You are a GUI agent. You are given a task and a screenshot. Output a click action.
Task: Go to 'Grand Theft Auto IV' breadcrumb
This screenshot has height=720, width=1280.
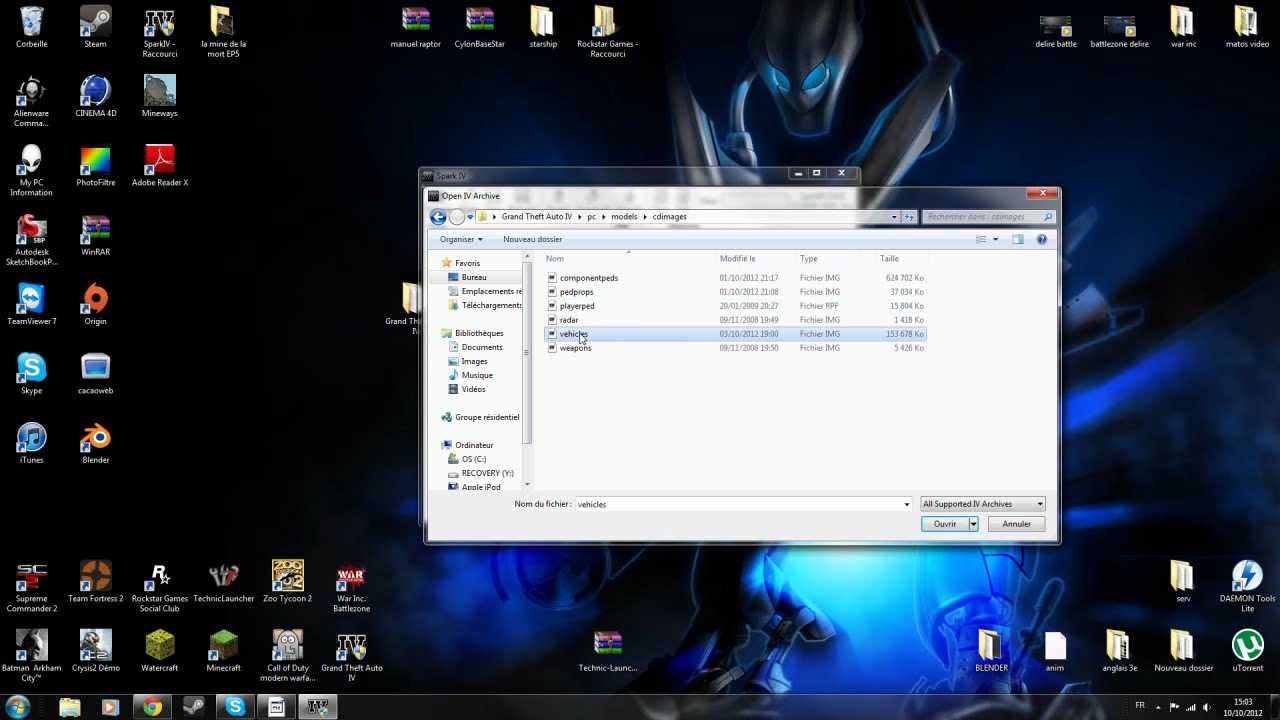537,217
